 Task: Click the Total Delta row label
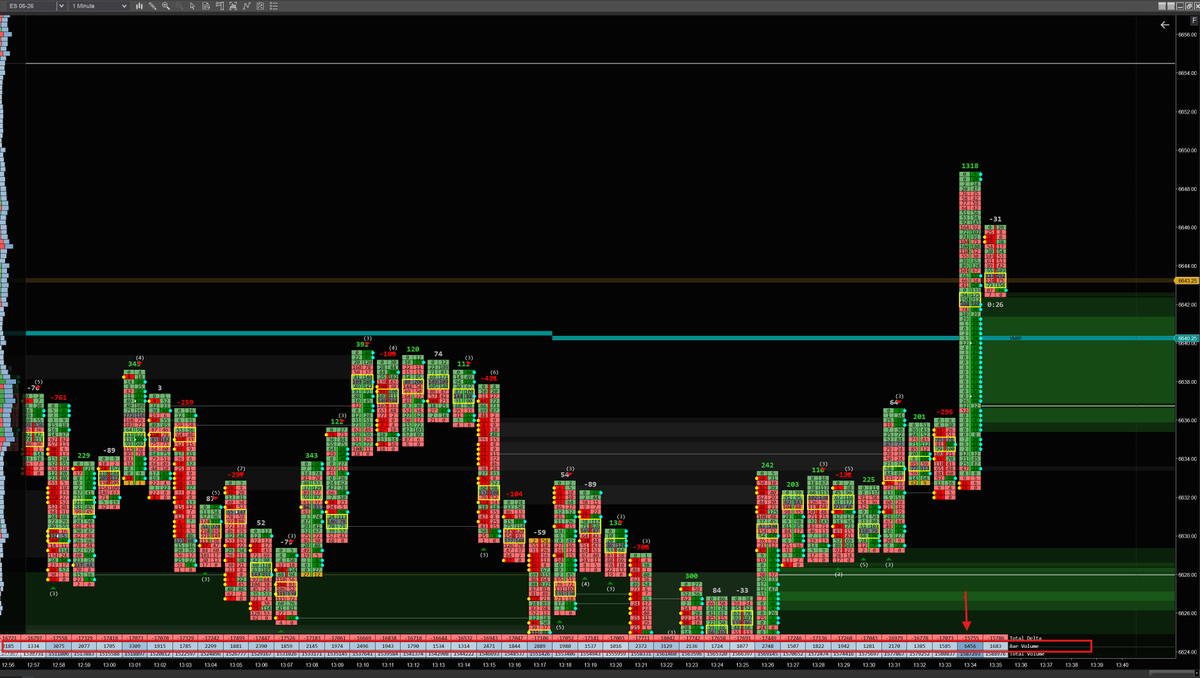[1028, 638]
